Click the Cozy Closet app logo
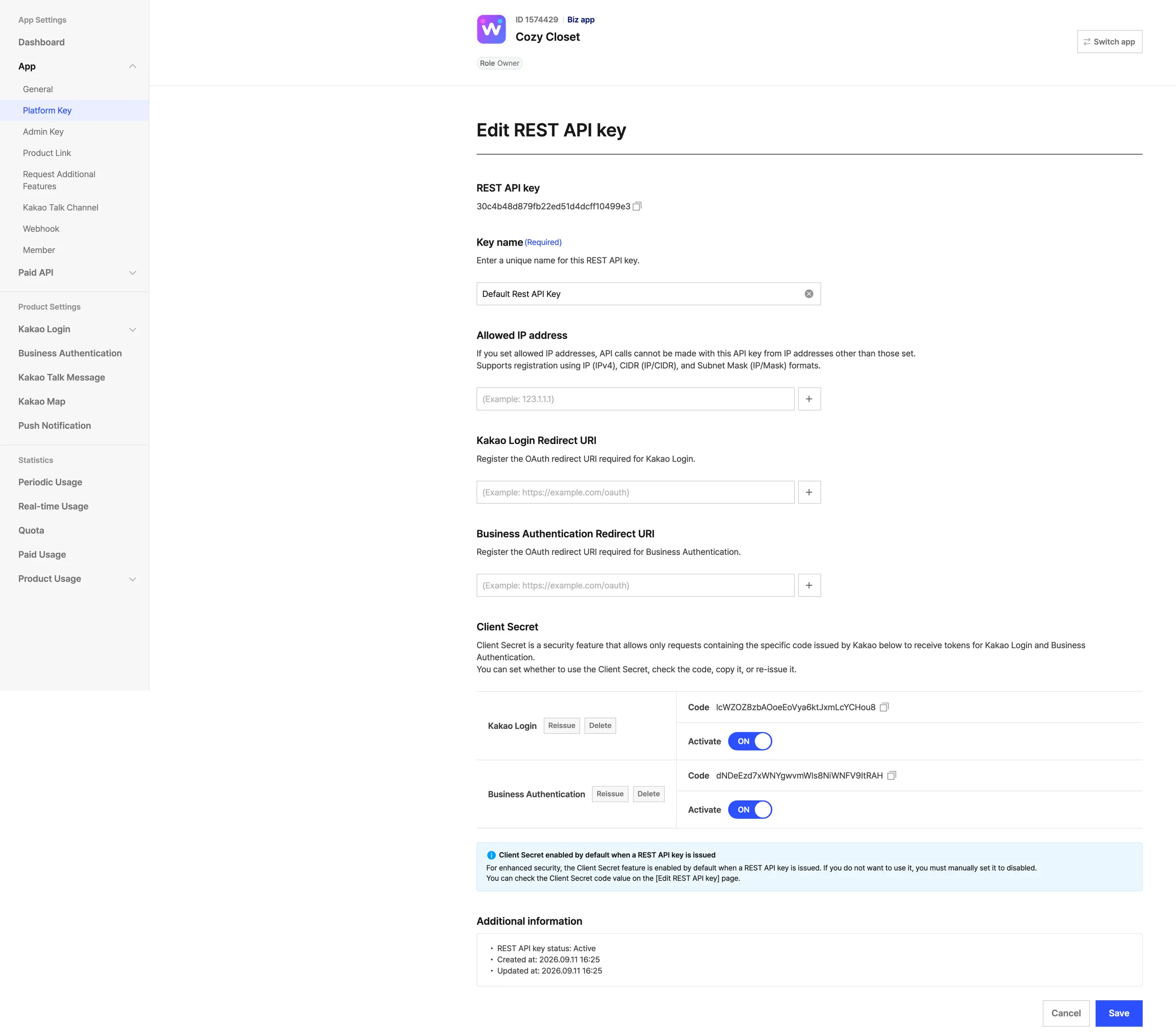The width and height of the screenshot is (1176, 1033). [491, 29]
